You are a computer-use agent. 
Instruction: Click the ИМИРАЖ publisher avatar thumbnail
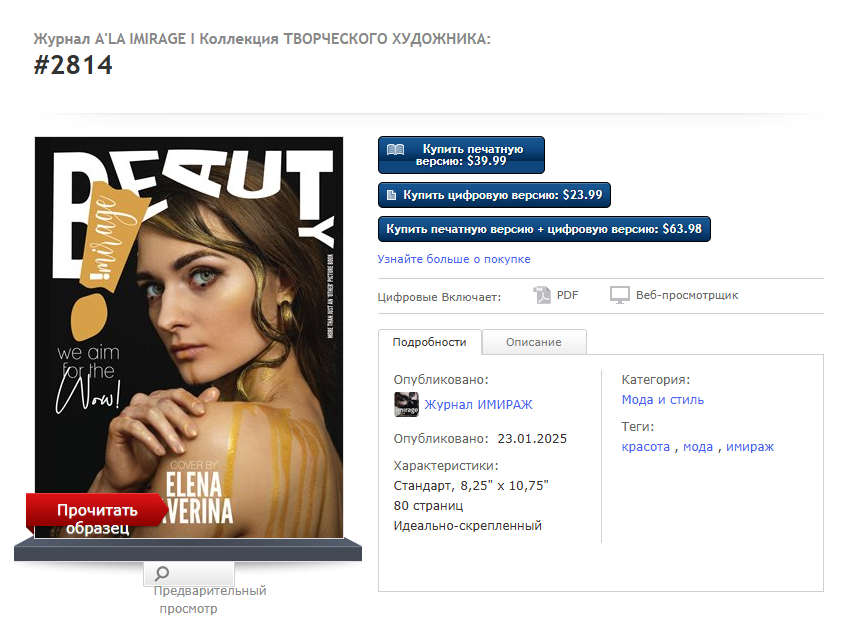[407, 405]
